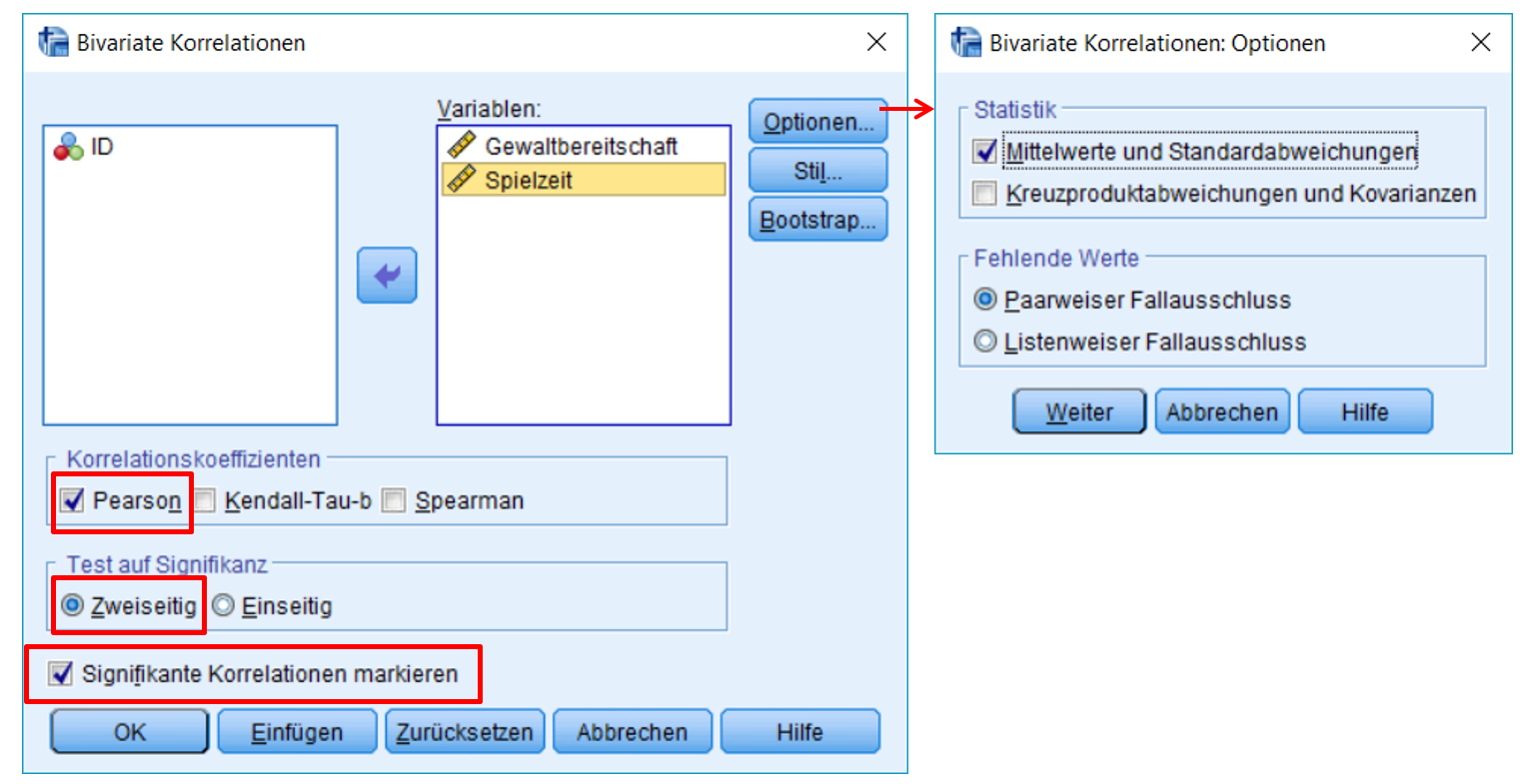Enable Kendall-Tau-b correlation coefficient
Screen dimensions: 1526x784
(x=205, y=500)
